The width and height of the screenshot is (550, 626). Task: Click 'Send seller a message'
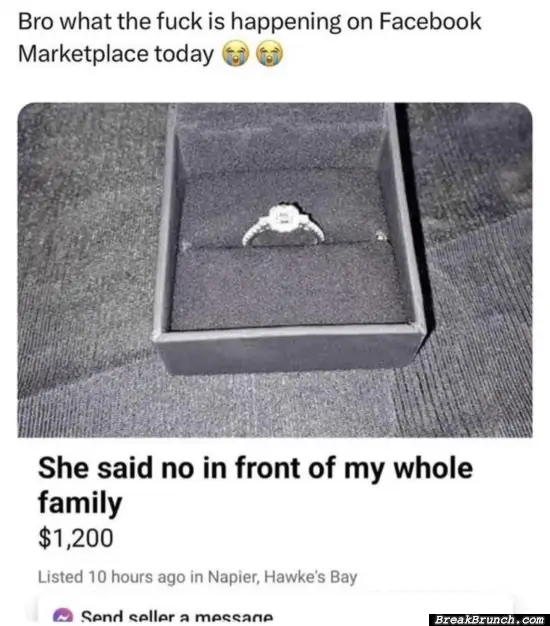coord(177,617)
